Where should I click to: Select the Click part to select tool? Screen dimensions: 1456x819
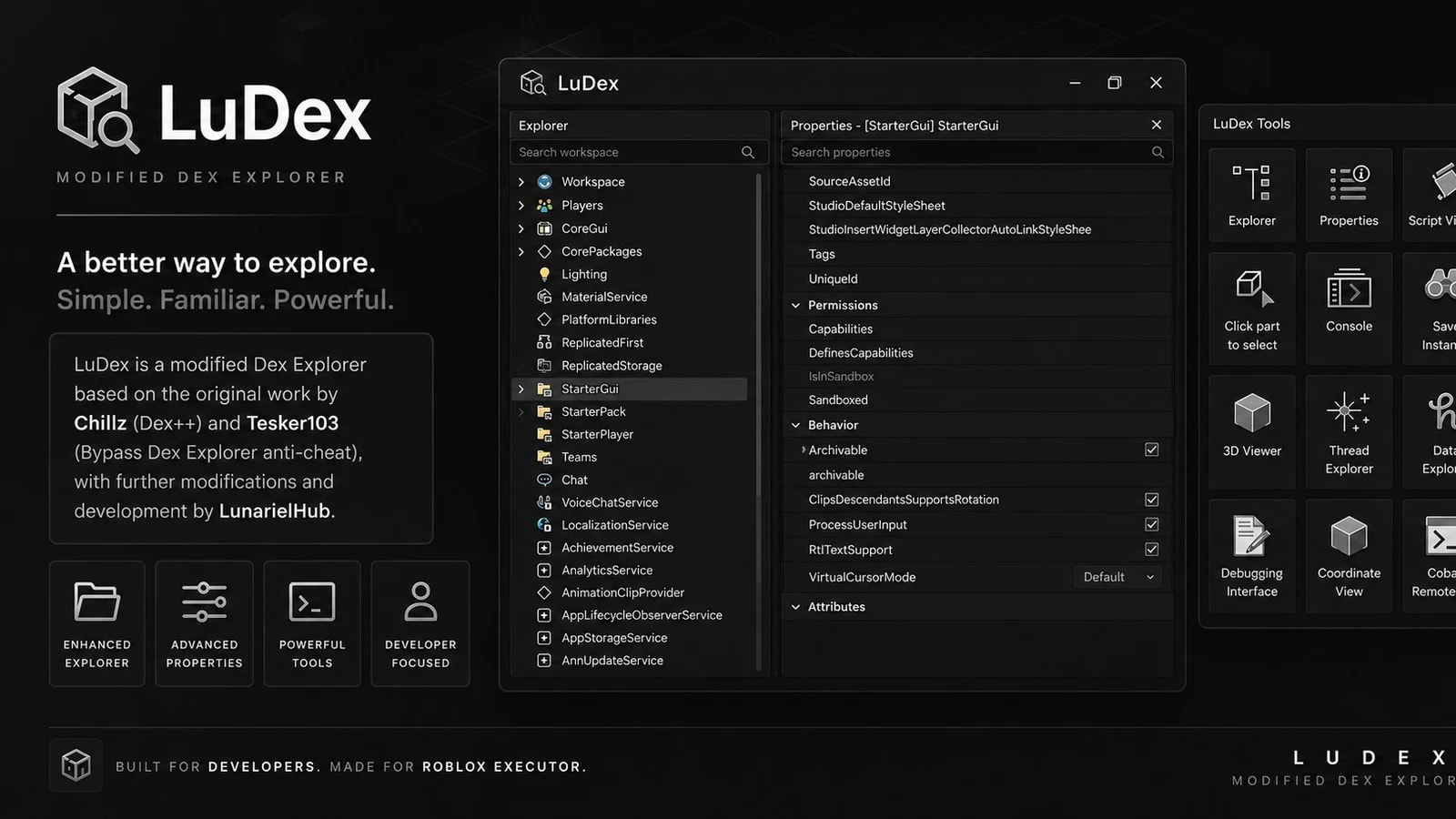click(x=1251, y=309)
